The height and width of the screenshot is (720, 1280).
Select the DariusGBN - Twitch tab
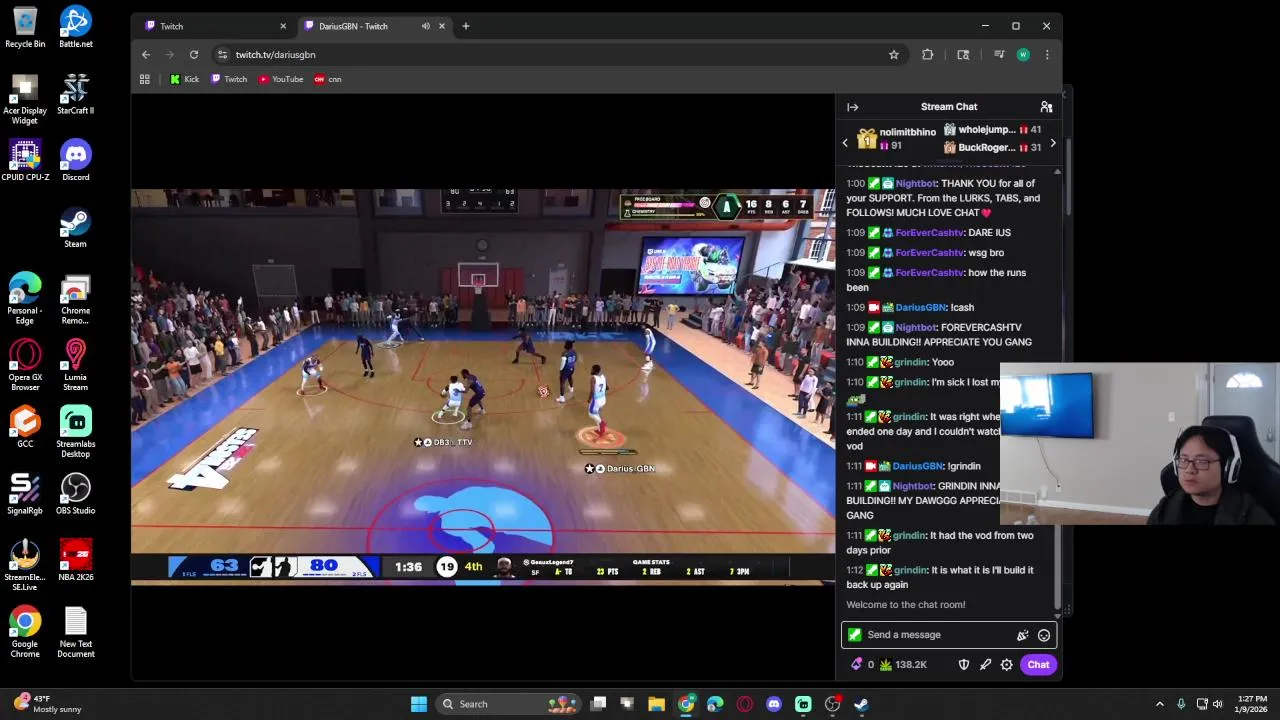pyautogui.click(x=375, y=26)
